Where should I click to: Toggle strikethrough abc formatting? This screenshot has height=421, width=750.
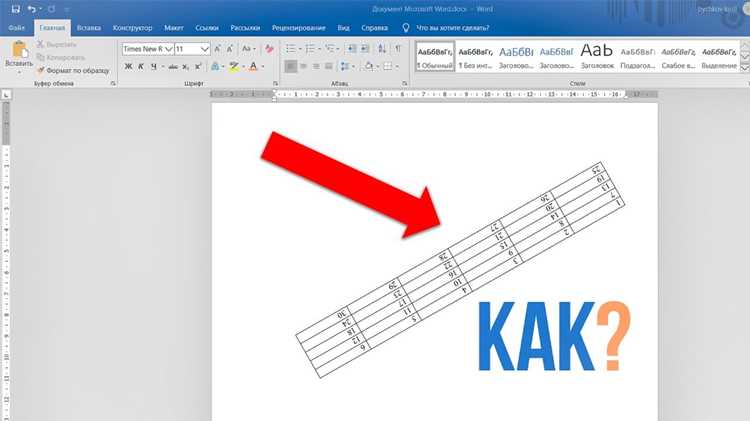coord(173,66)
